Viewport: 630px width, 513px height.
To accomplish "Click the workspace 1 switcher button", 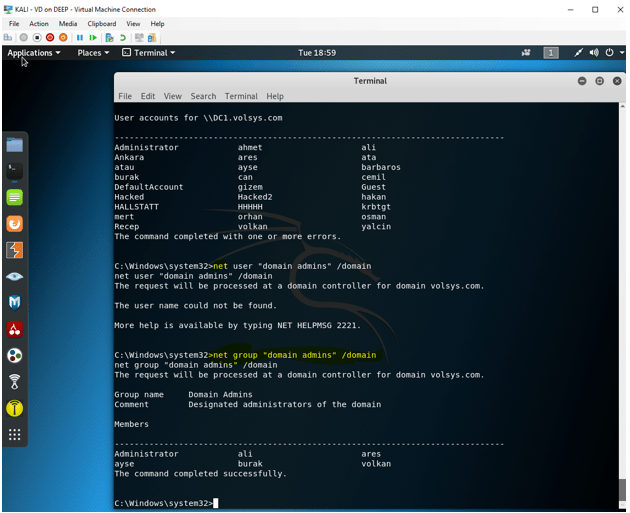I will (551, 52).
